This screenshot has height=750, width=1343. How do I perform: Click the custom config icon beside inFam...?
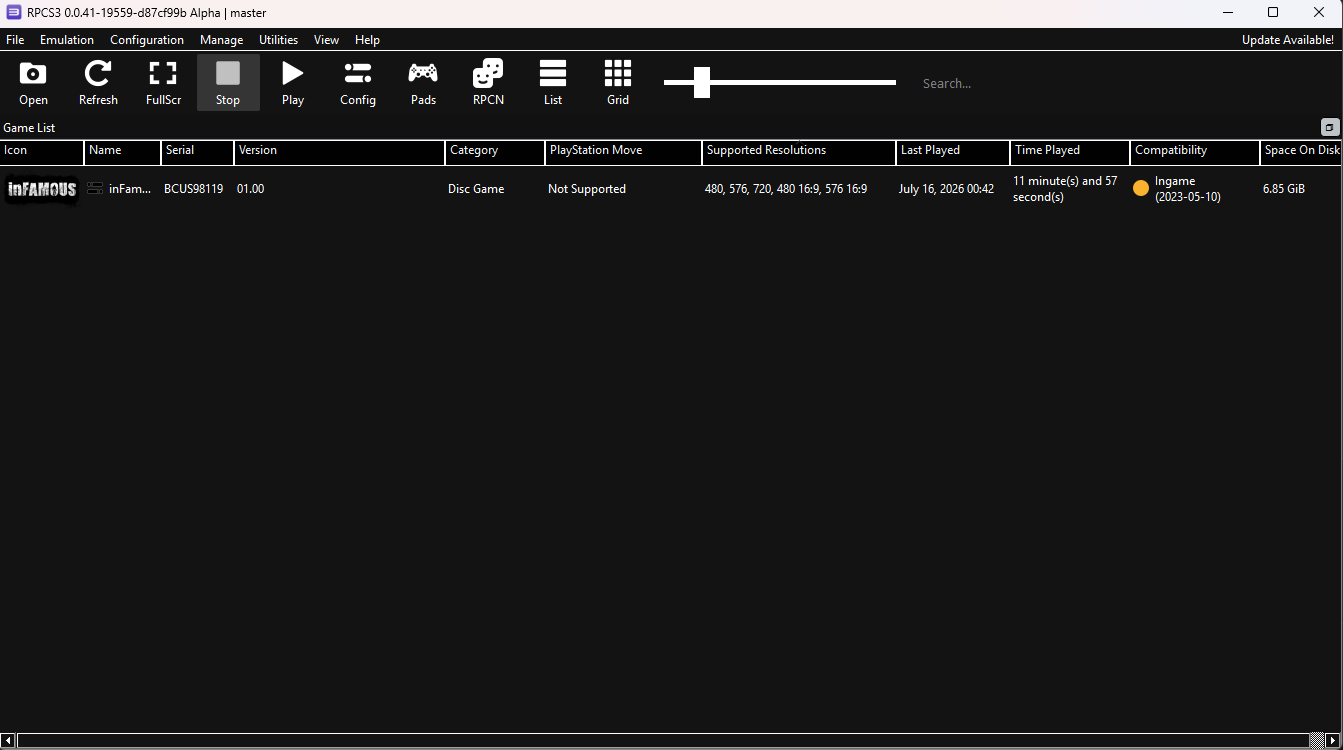click(x=95, y=188)
